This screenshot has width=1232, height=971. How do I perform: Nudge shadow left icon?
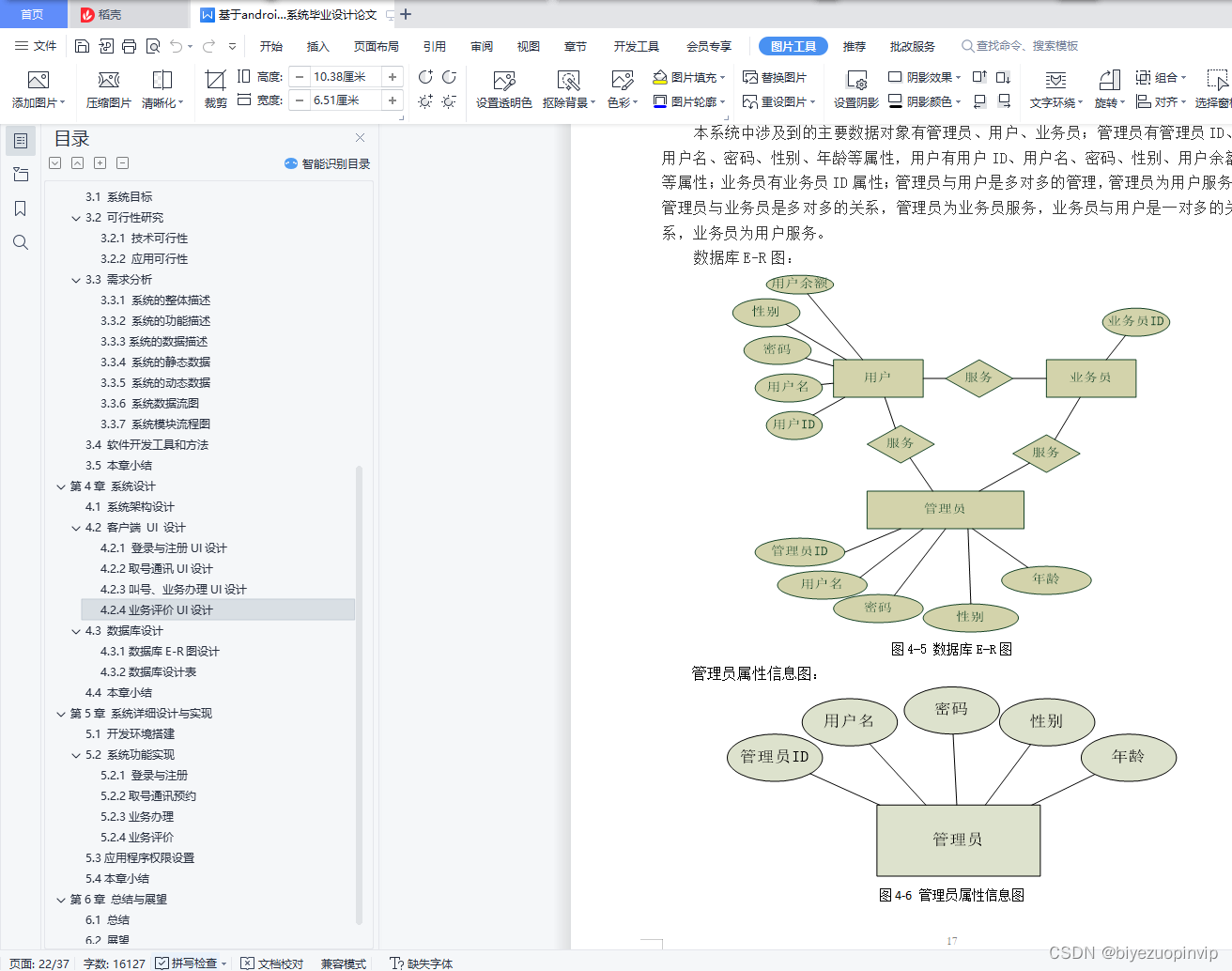tap(979, 100)
